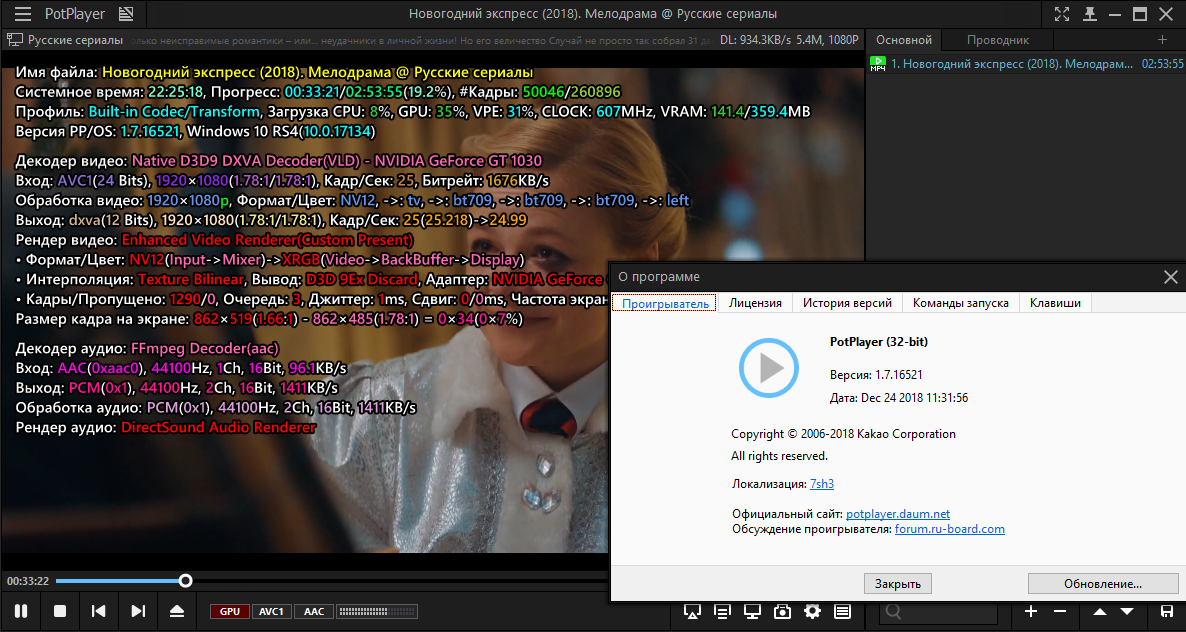Viewport: 1186px width, 632px height.
Task: Open the Лицензия tab in the about dialog
Action: coord(755,302)
